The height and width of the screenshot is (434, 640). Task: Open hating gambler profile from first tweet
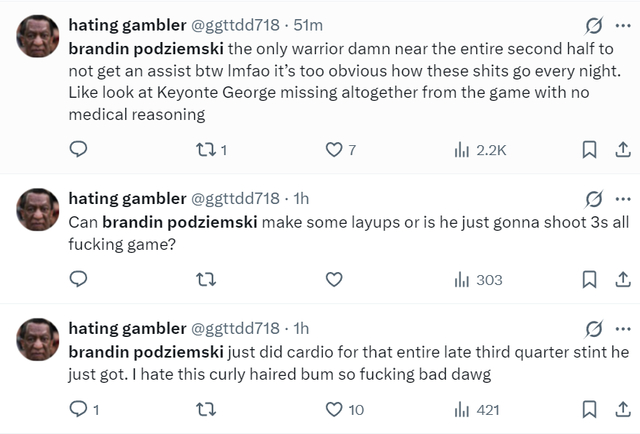point(126,24)
